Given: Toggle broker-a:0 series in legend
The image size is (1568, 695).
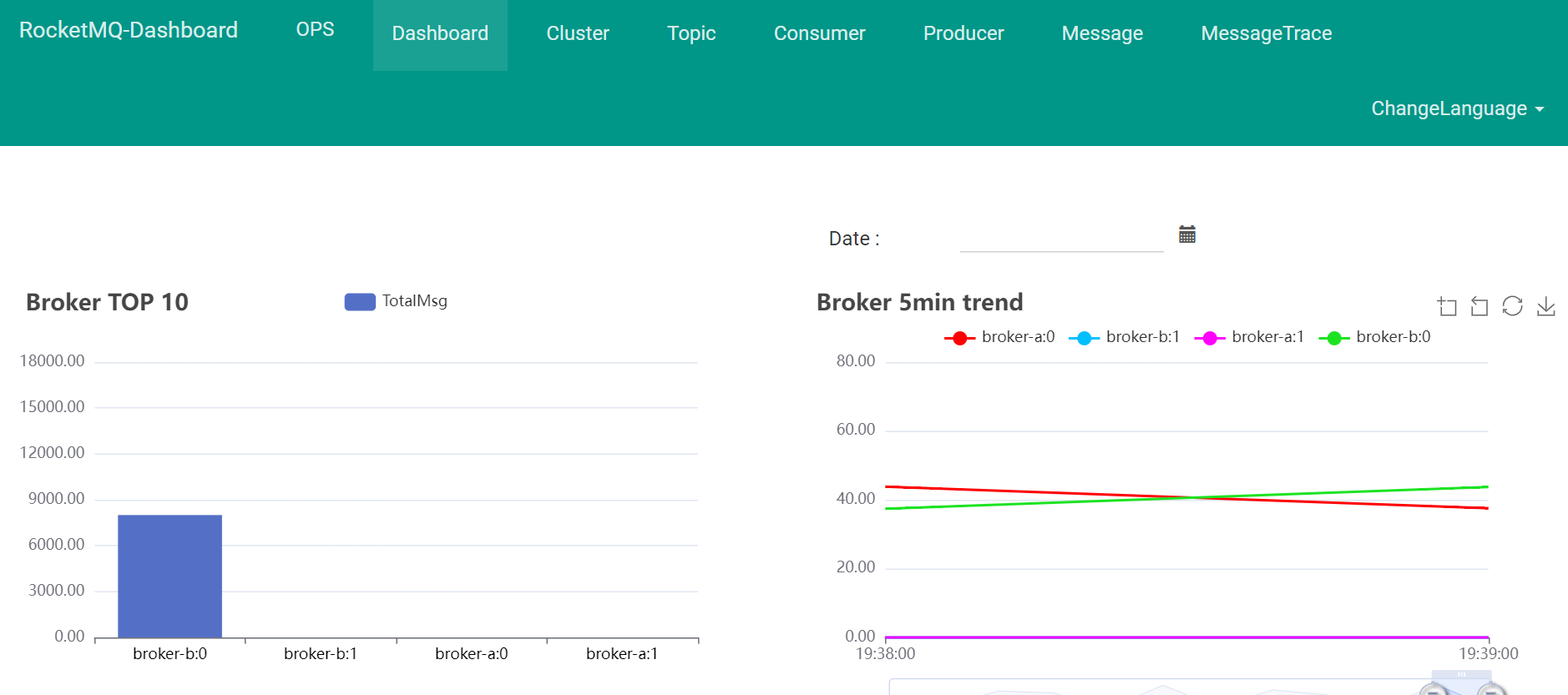Looking at the screenshot, I should tap(1000, 337).
